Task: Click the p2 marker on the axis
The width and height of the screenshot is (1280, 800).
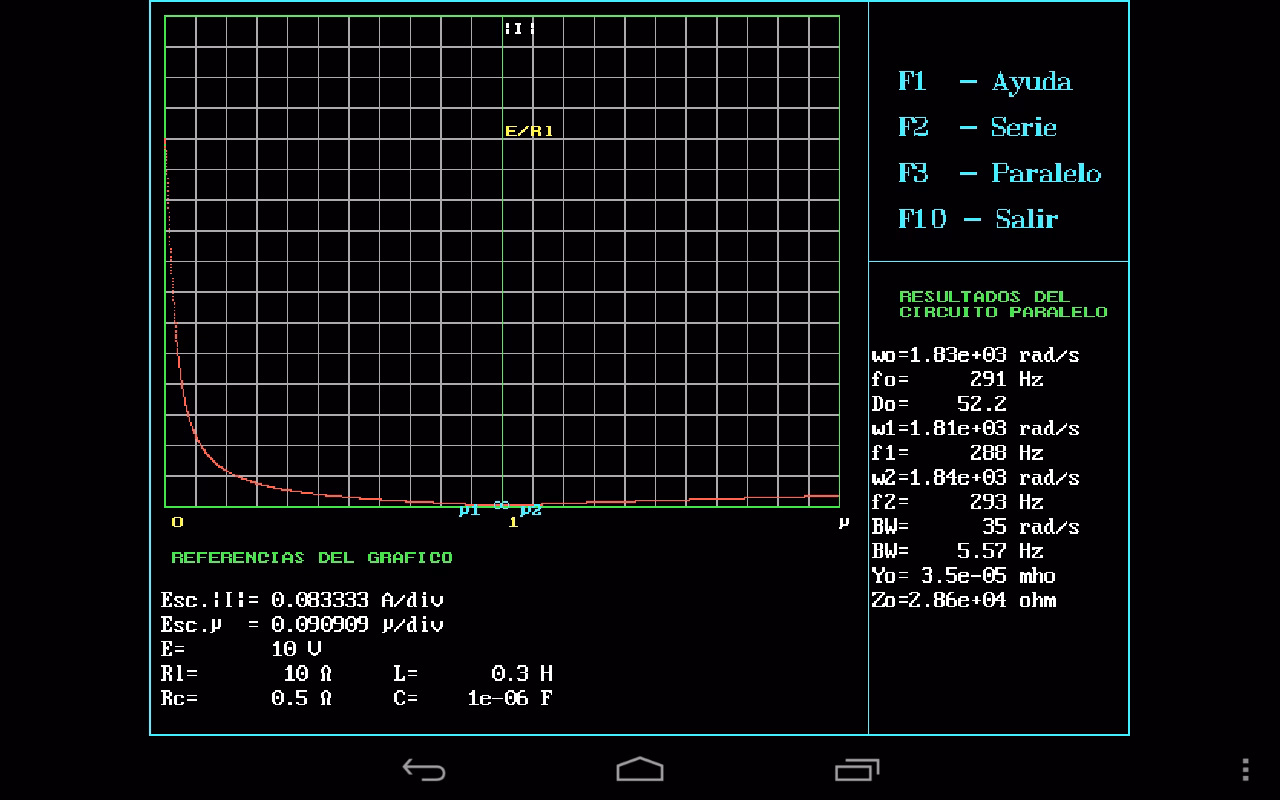Action: 531,511
